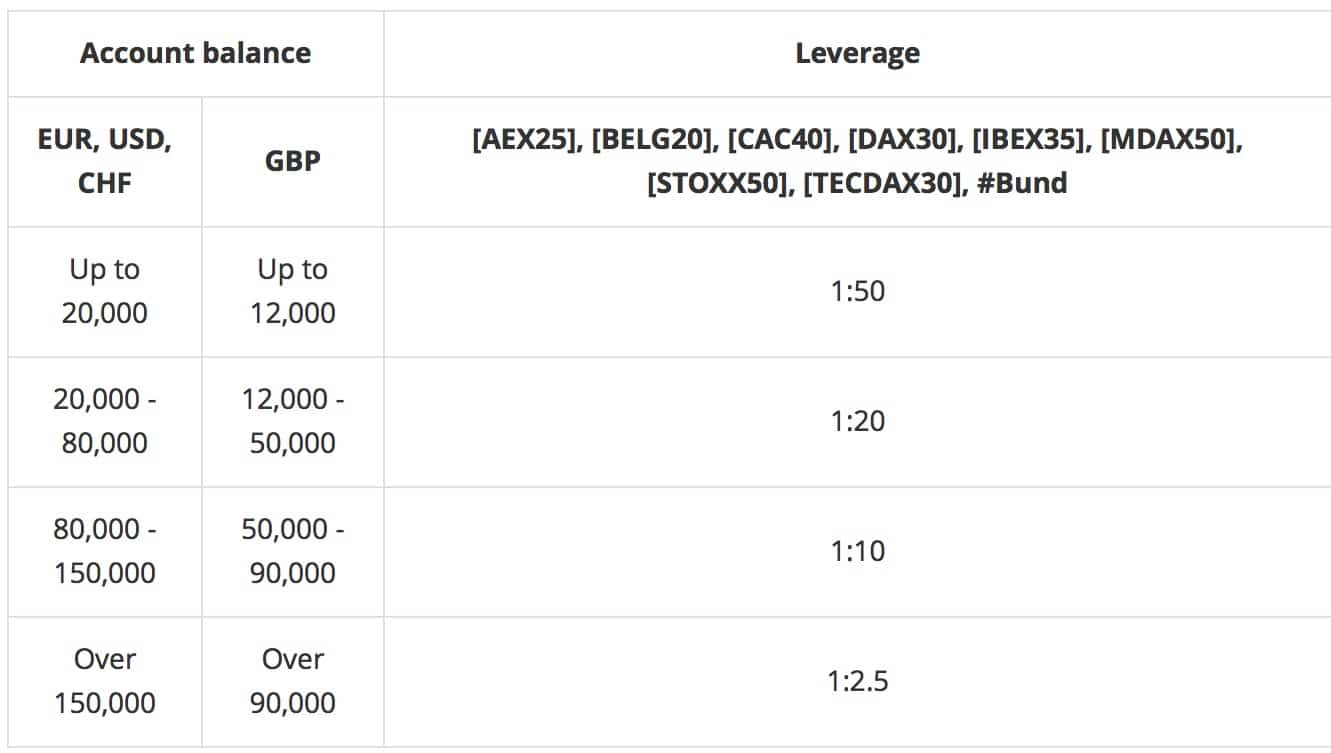The image size is (1331, 753).
Task: Select the 1:20 leverage value
Action: [857, 421]
